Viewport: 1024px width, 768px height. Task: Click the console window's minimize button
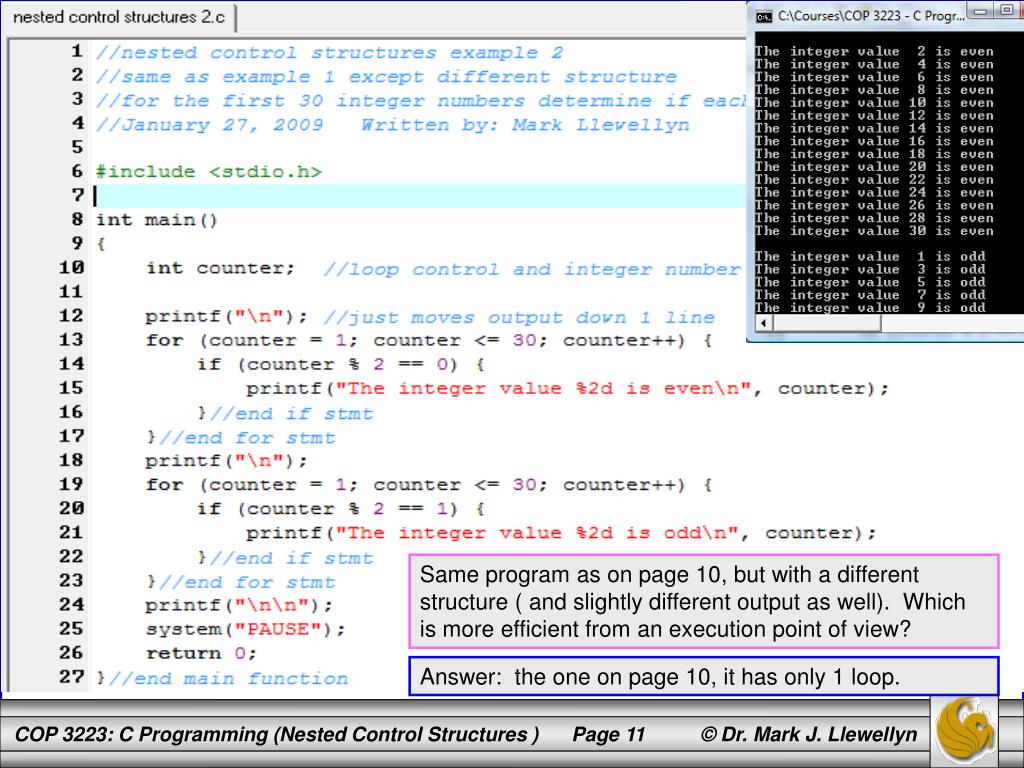[981, 11]
